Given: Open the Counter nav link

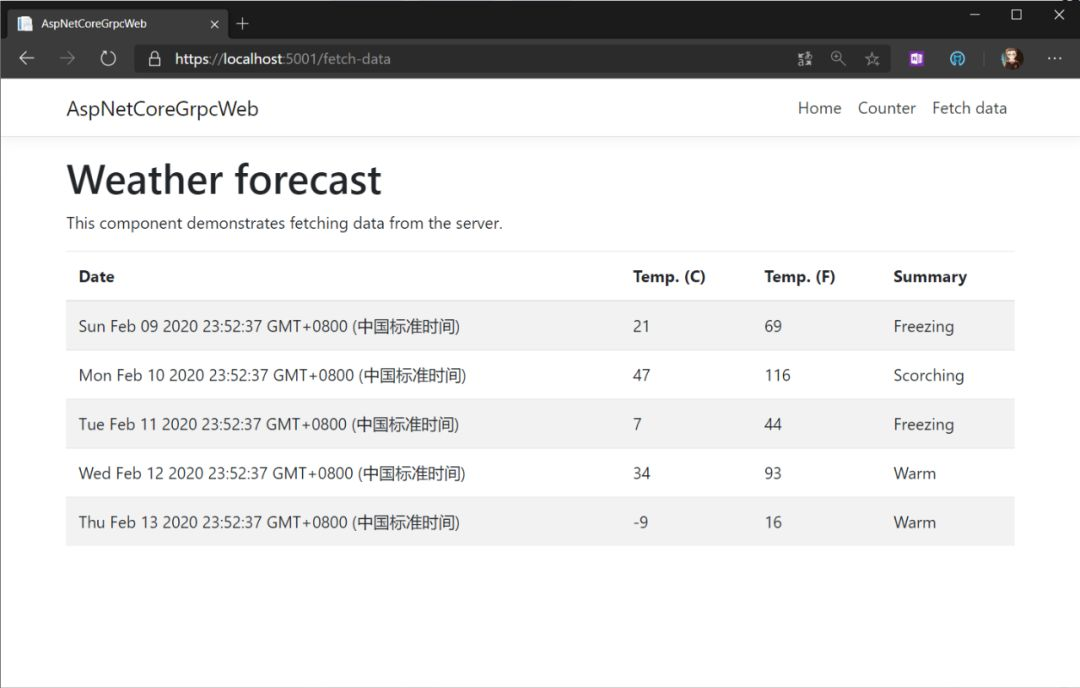Looking at the screenshot, I should pyautogui.click(x=886, y=108).
